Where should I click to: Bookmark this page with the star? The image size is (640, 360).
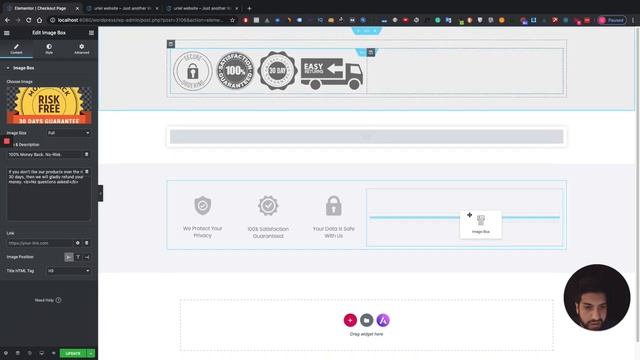click(232, 20)
